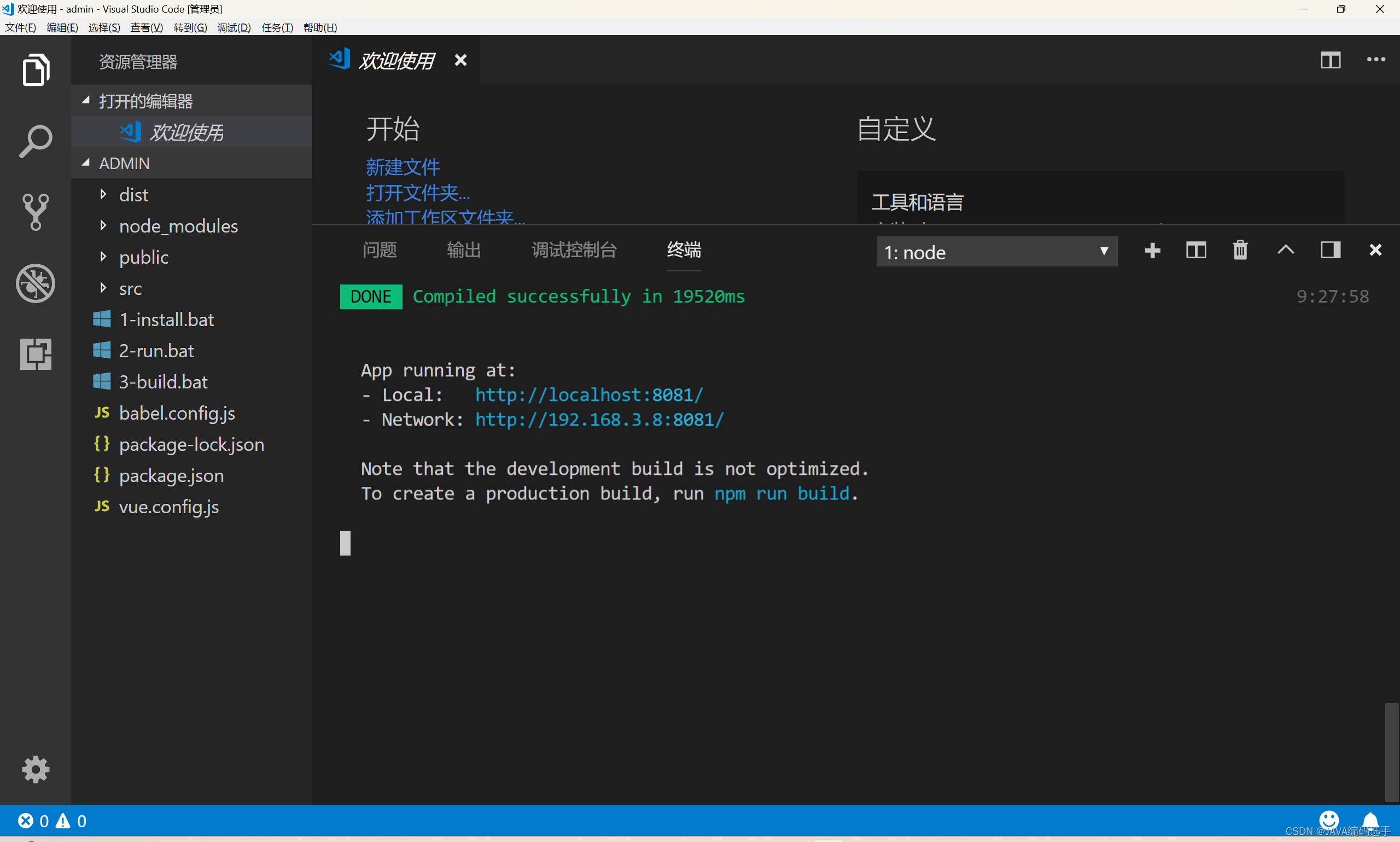Expand the public folder
Viewport: 1400px width, 842px height.
click(x=191, y=257)
